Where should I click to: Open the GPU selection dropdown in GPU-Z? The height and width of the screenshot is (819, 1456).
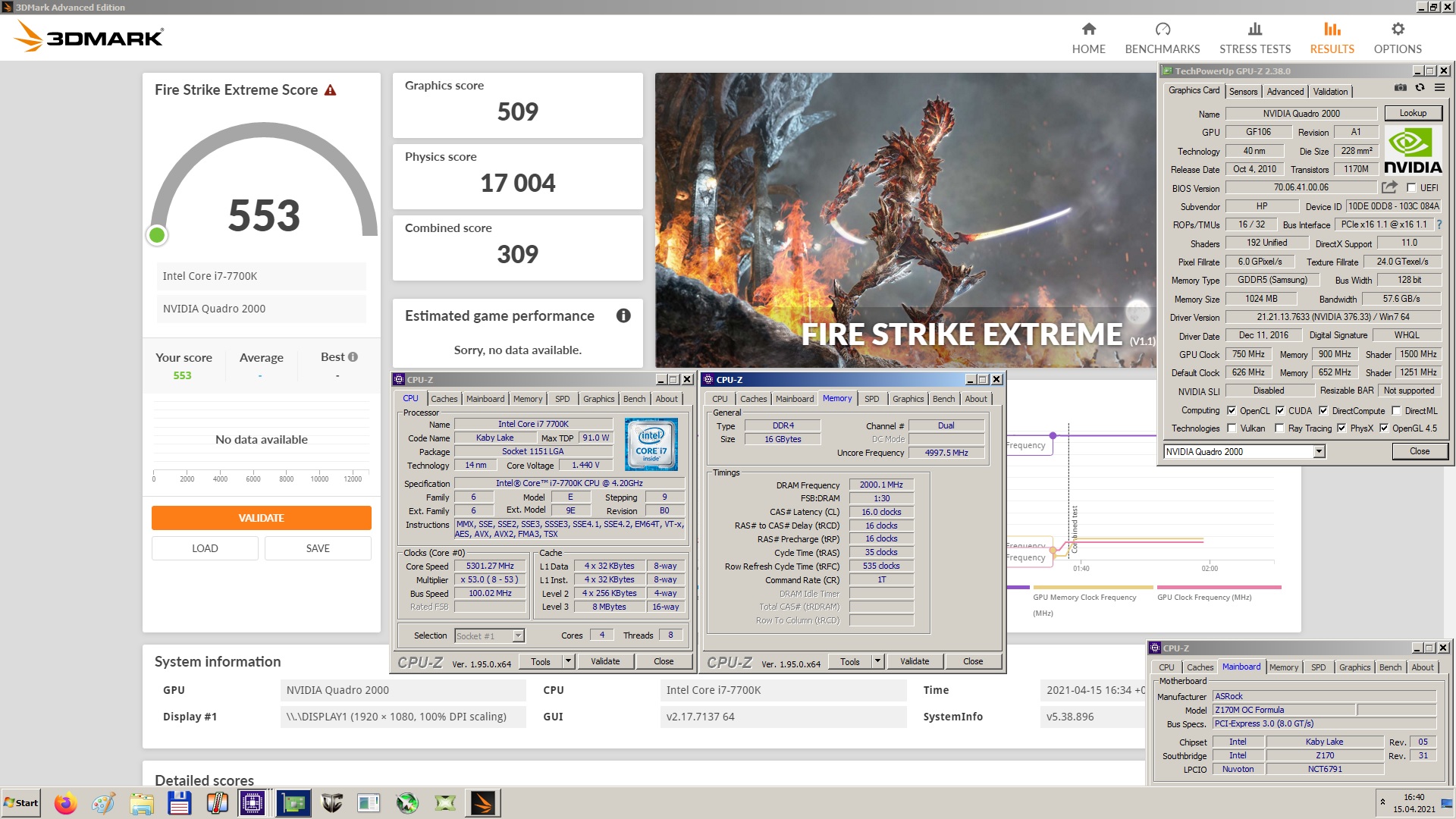pyautogui.click(x=1319, y=451)
